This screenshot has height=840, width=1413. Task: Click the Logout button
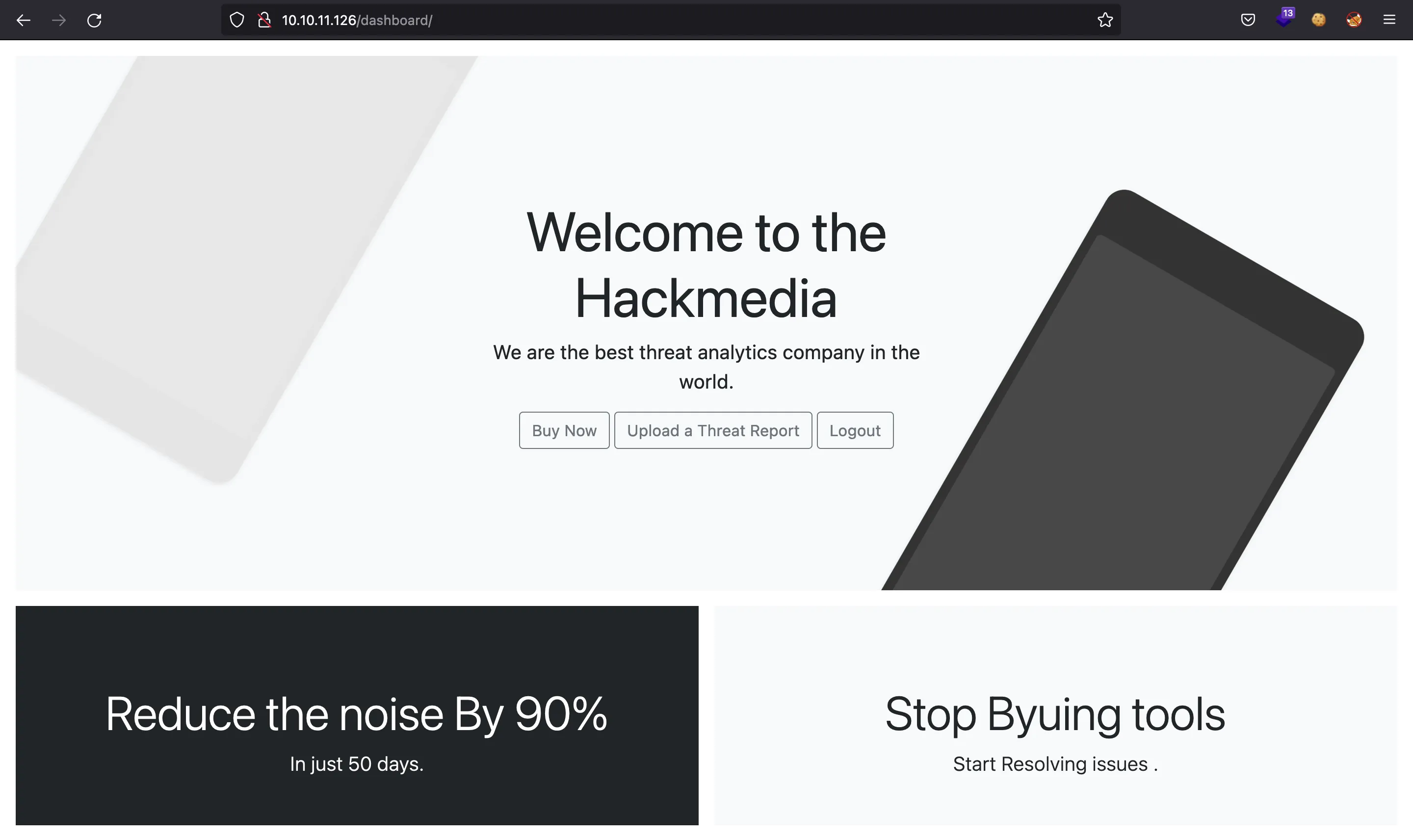click(855, 430)
